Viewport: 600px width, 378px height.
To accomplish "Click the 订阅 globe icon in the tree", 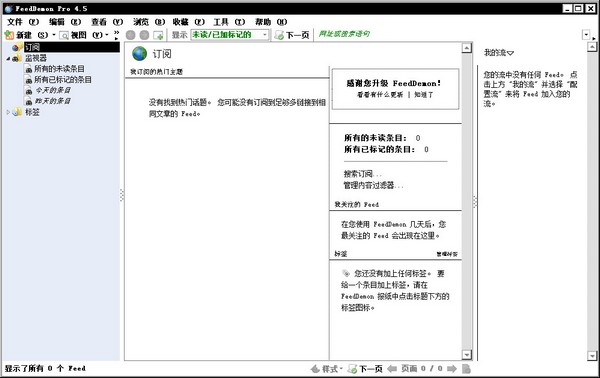I will tap(17, 47).
